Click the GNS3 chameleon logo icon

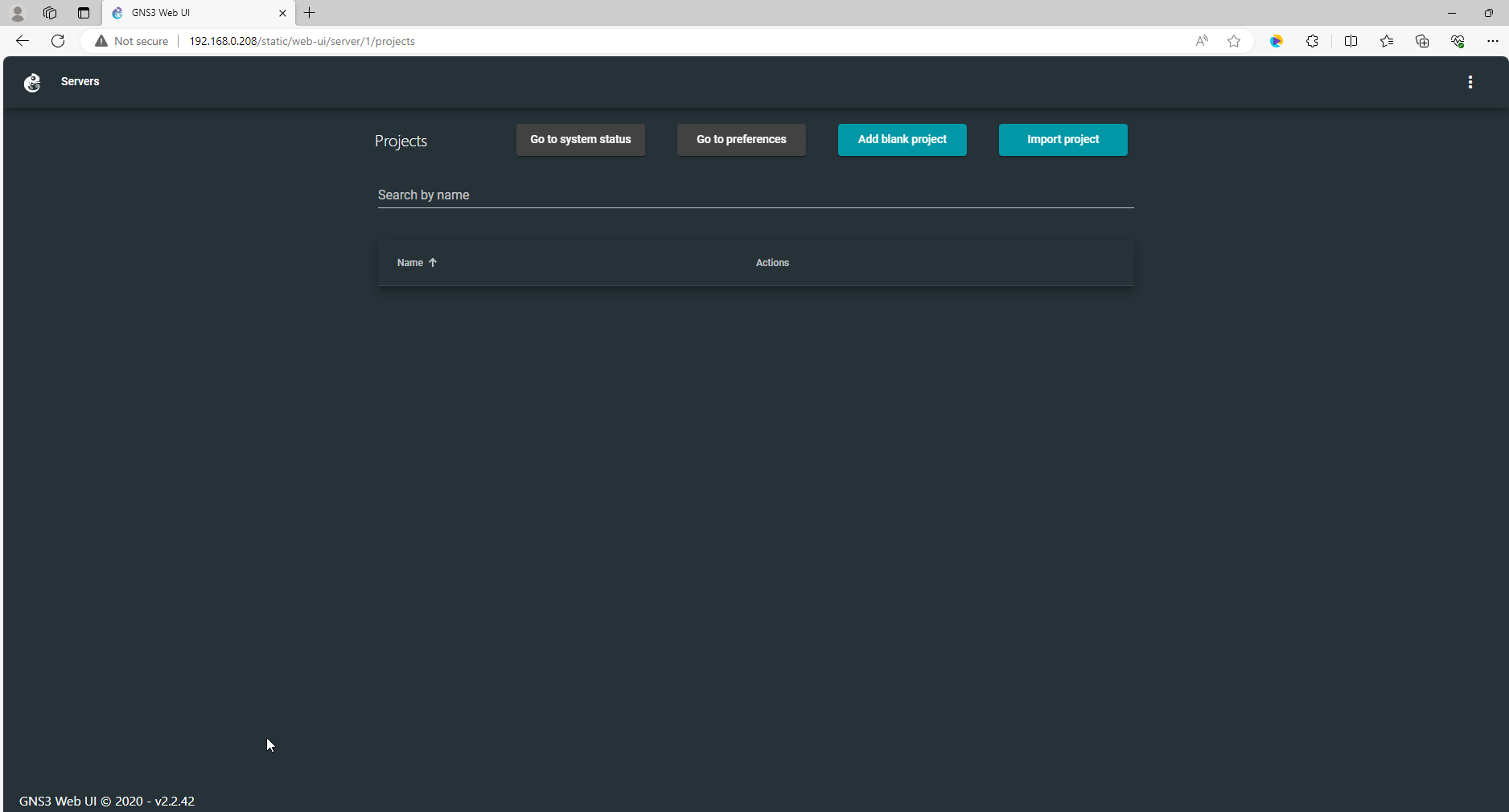pyautogui.click(x=32, y=82)
